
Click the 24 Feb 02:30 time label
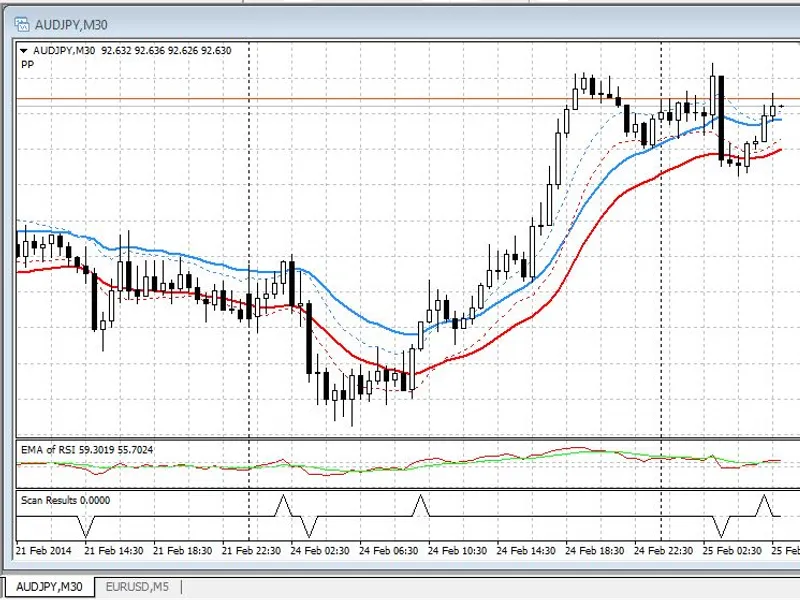(x=320, y=551)
